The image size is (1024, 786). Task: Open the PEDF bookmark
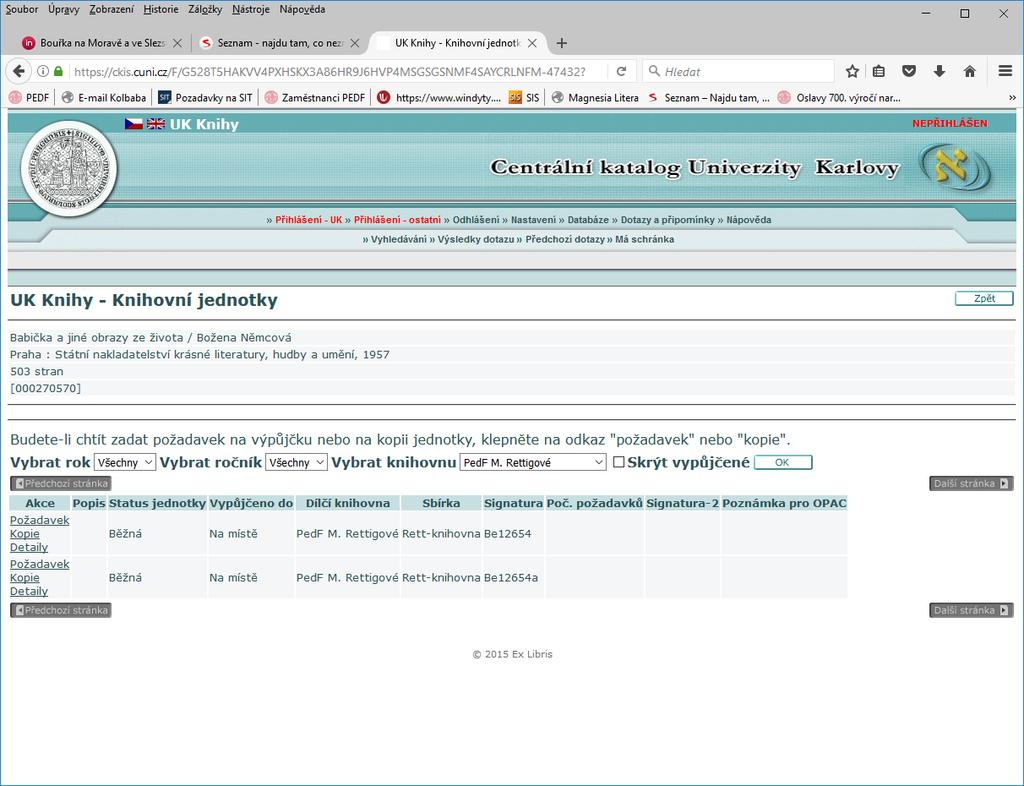click(29, 97)
